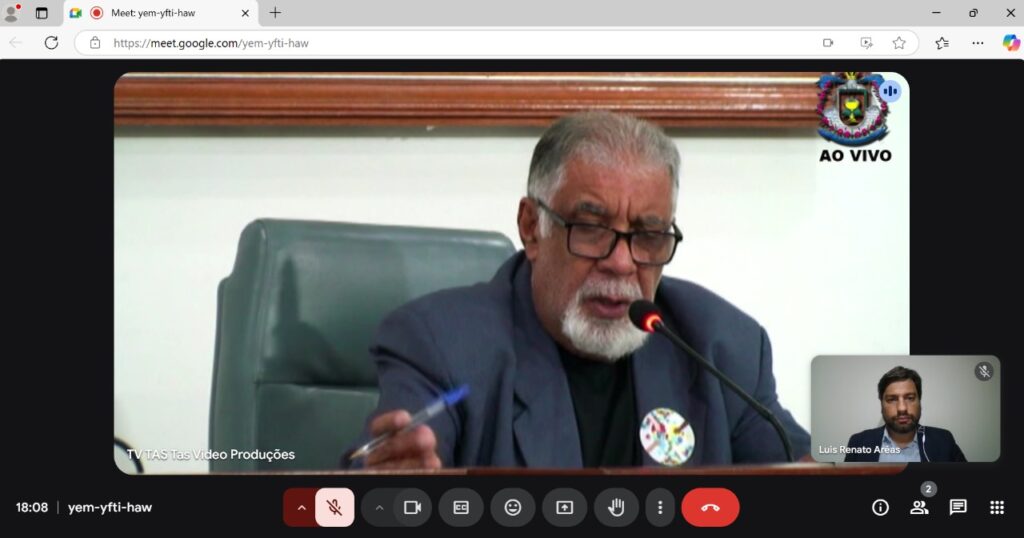1024x538 pixels.
Task: Open the Edge Copilot icon
Action: coord(1011,43)
